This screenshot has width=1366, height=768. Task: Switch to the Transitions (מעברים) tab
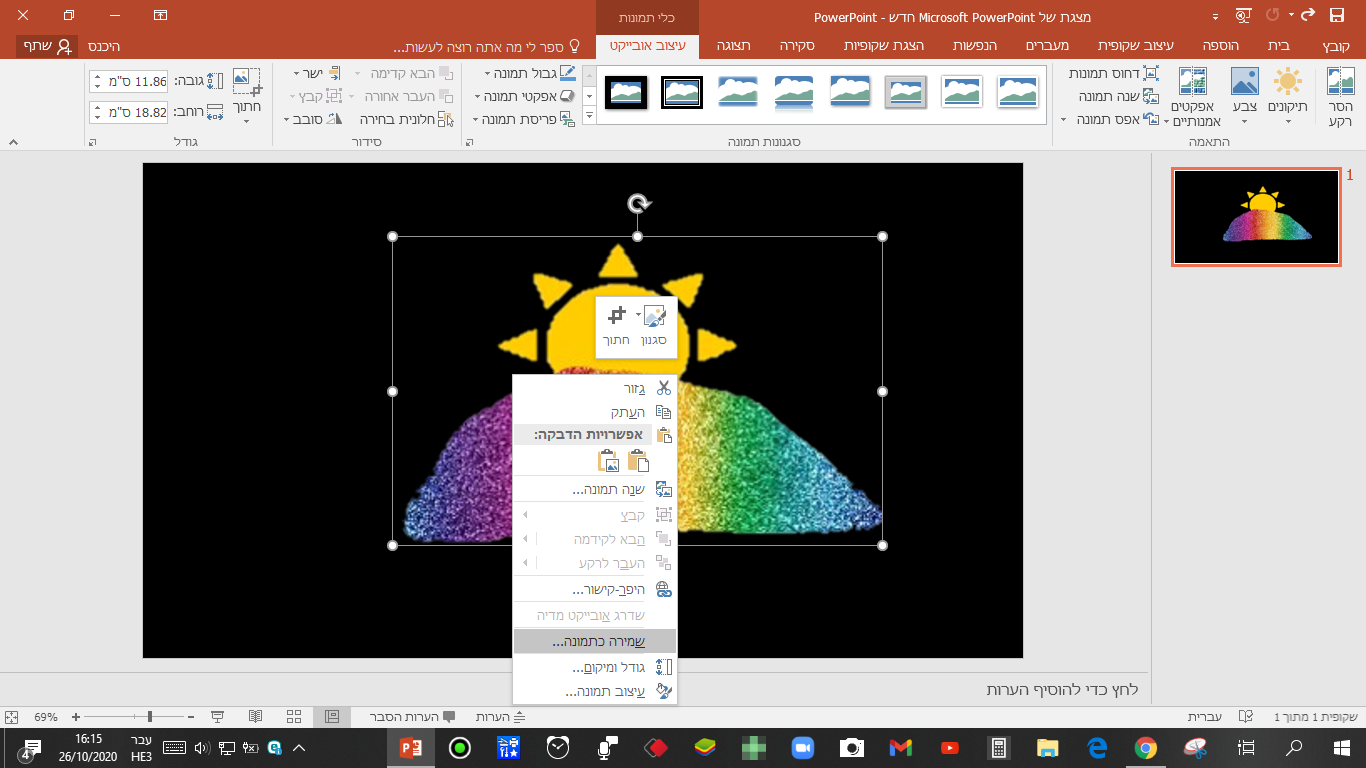tap(1049, 46)
